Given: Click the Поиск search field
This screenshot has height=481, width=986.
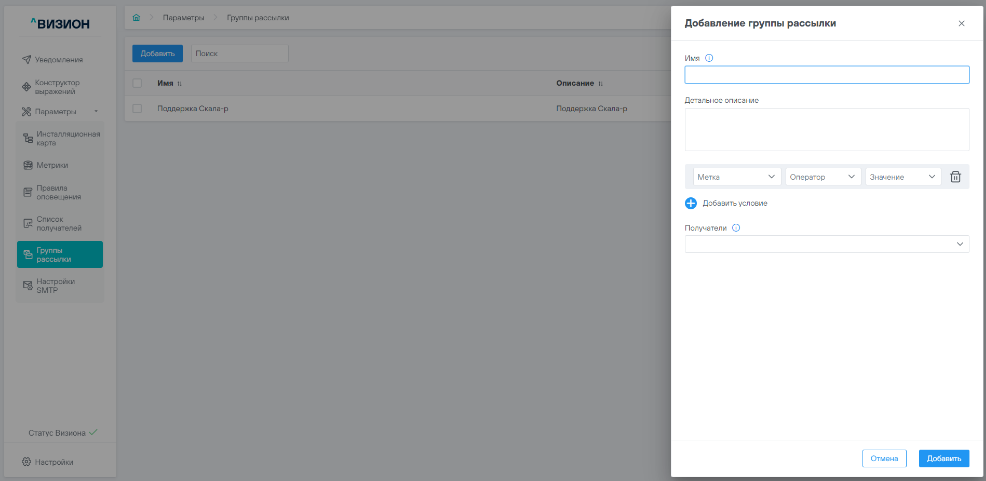Looking at the screenshot, I should click(x=240, y=53).
